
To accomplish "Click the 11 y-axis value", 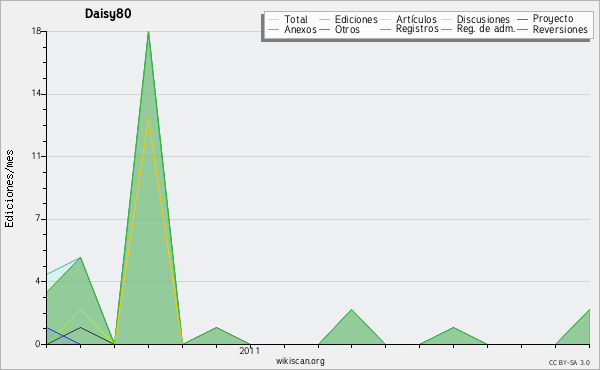I will coord(36,156).
